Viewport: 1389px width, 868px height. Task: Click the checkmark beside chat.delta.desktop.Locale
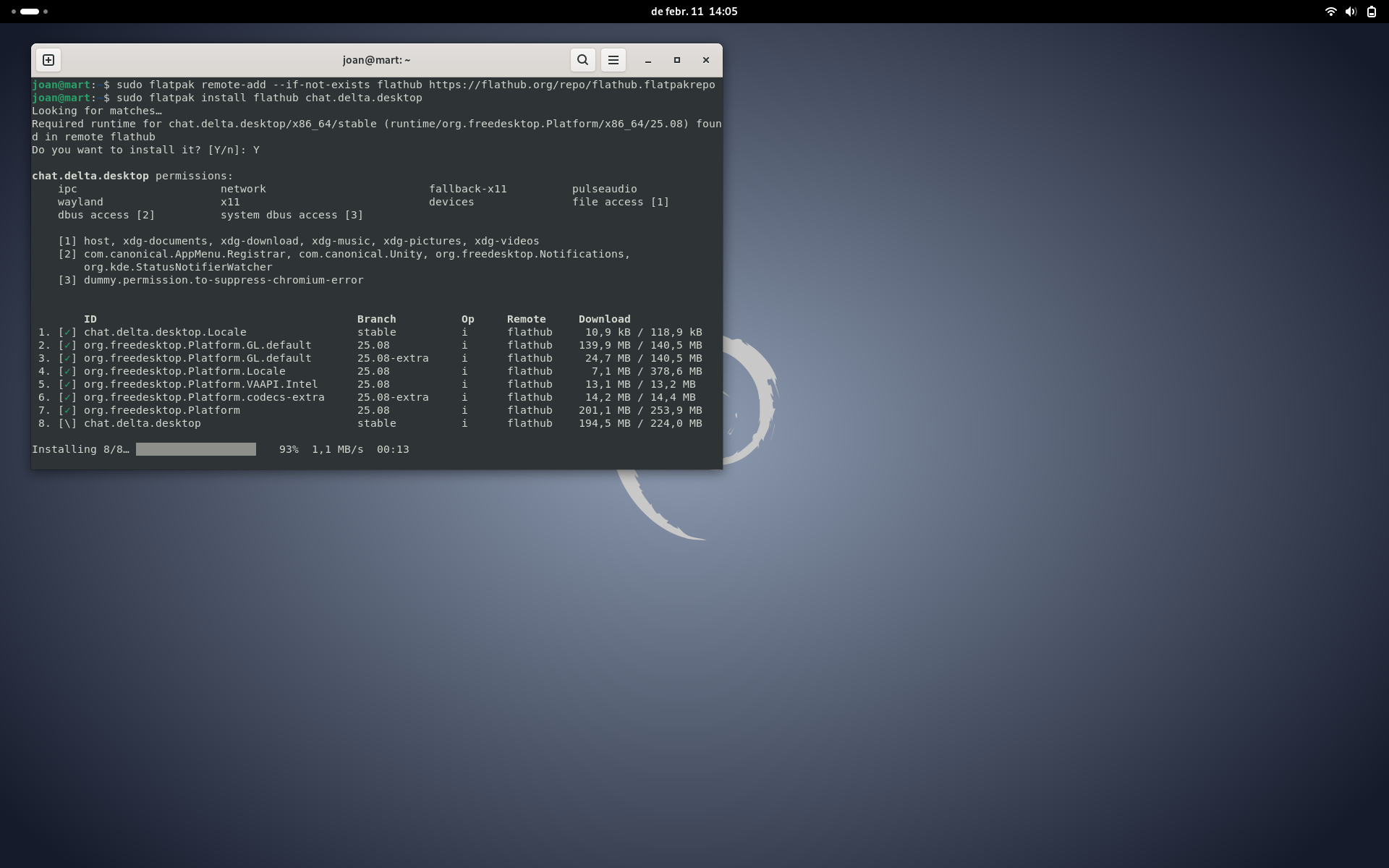[x=68, y=332]
